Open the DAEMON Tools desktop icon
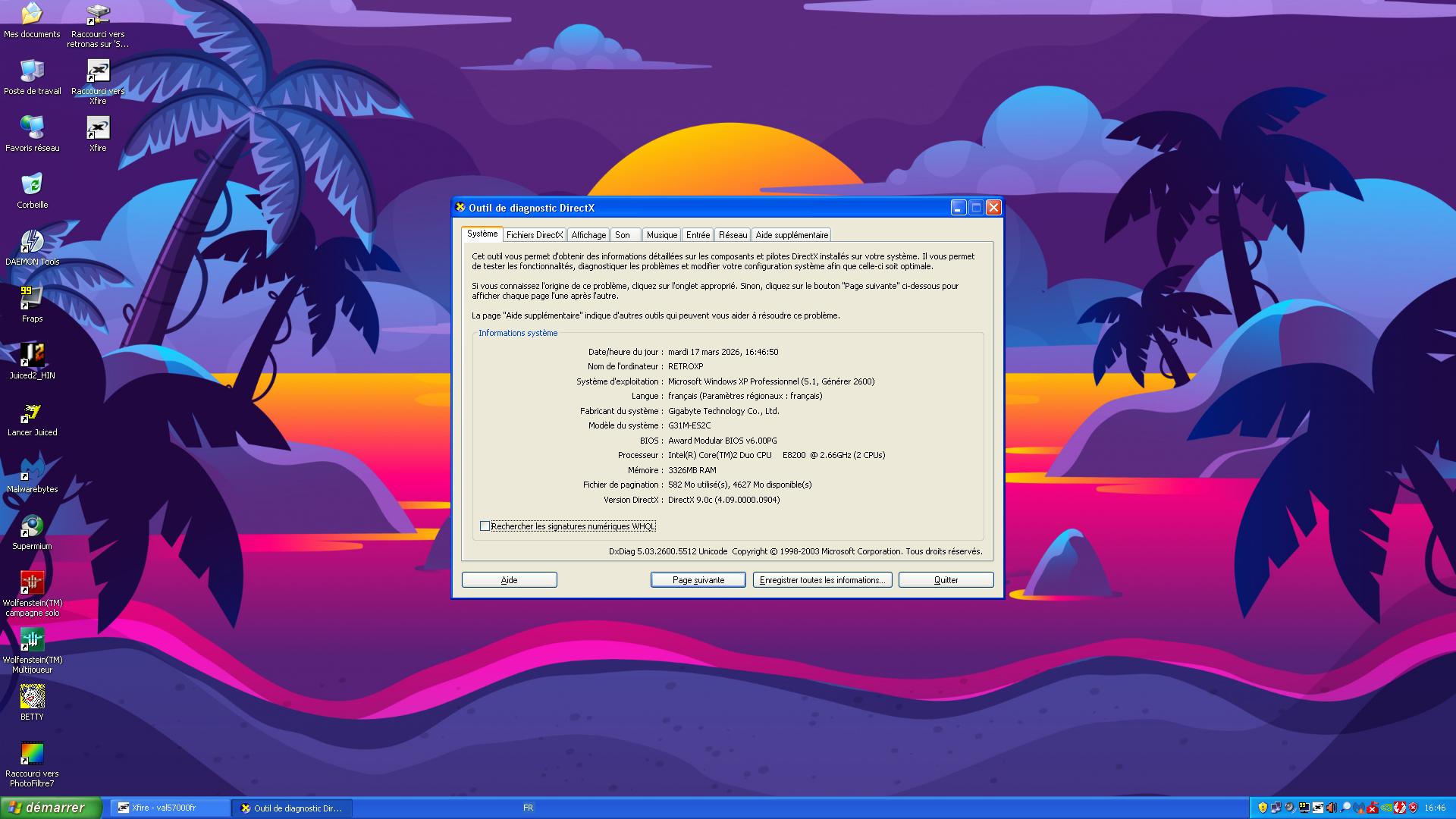Image resolution: width=1456 pixels, height=819 pixels. [x=32, y=243]
